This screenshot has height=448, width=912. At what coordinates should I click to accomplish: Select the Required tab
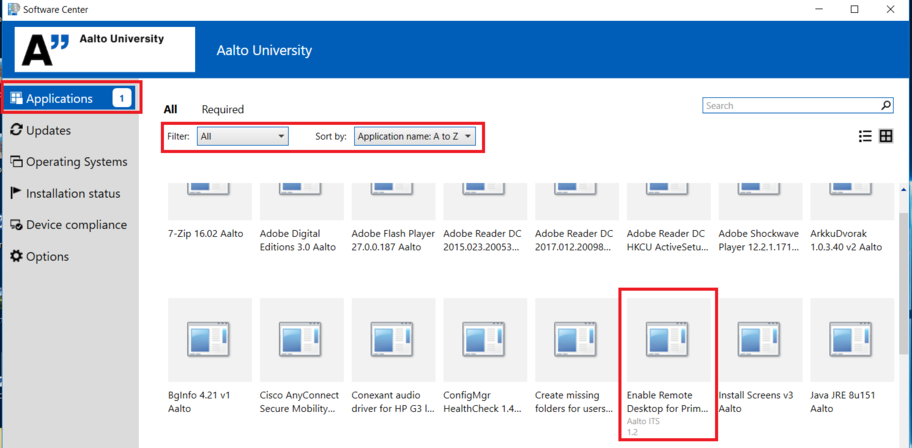[x=222, y=109]
